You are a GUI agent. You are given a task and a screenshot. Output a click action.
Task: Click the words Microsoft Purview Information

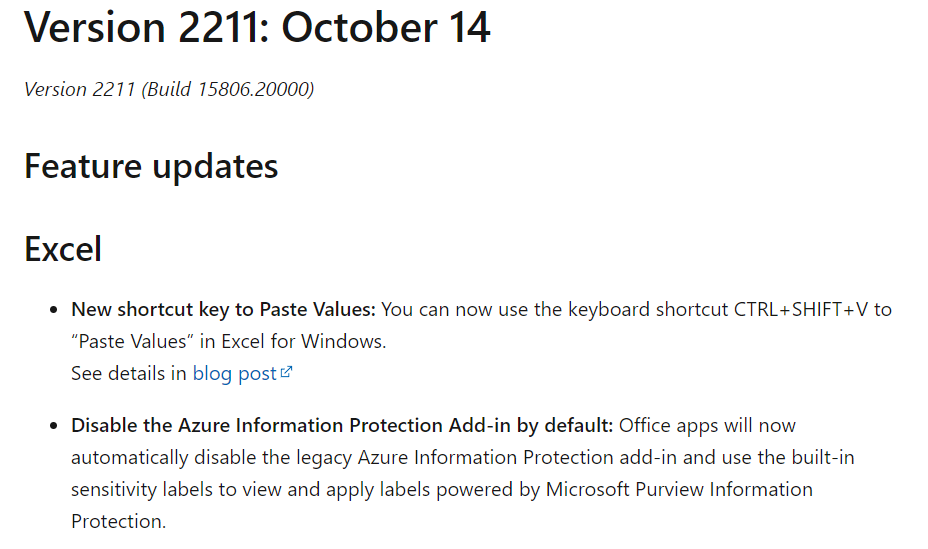tap(679, 489)
